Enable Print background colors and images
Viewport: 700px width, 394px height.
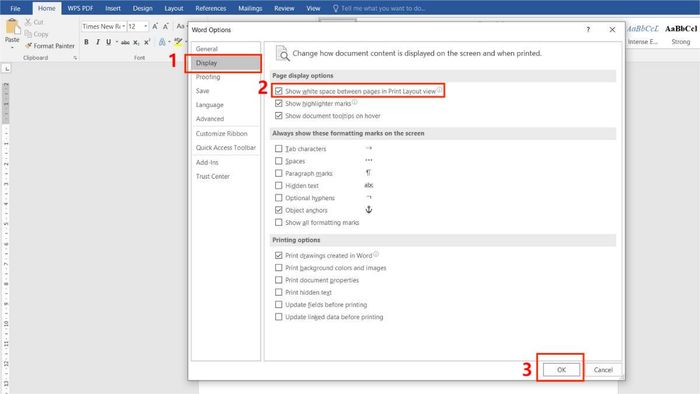click(279, 268)
